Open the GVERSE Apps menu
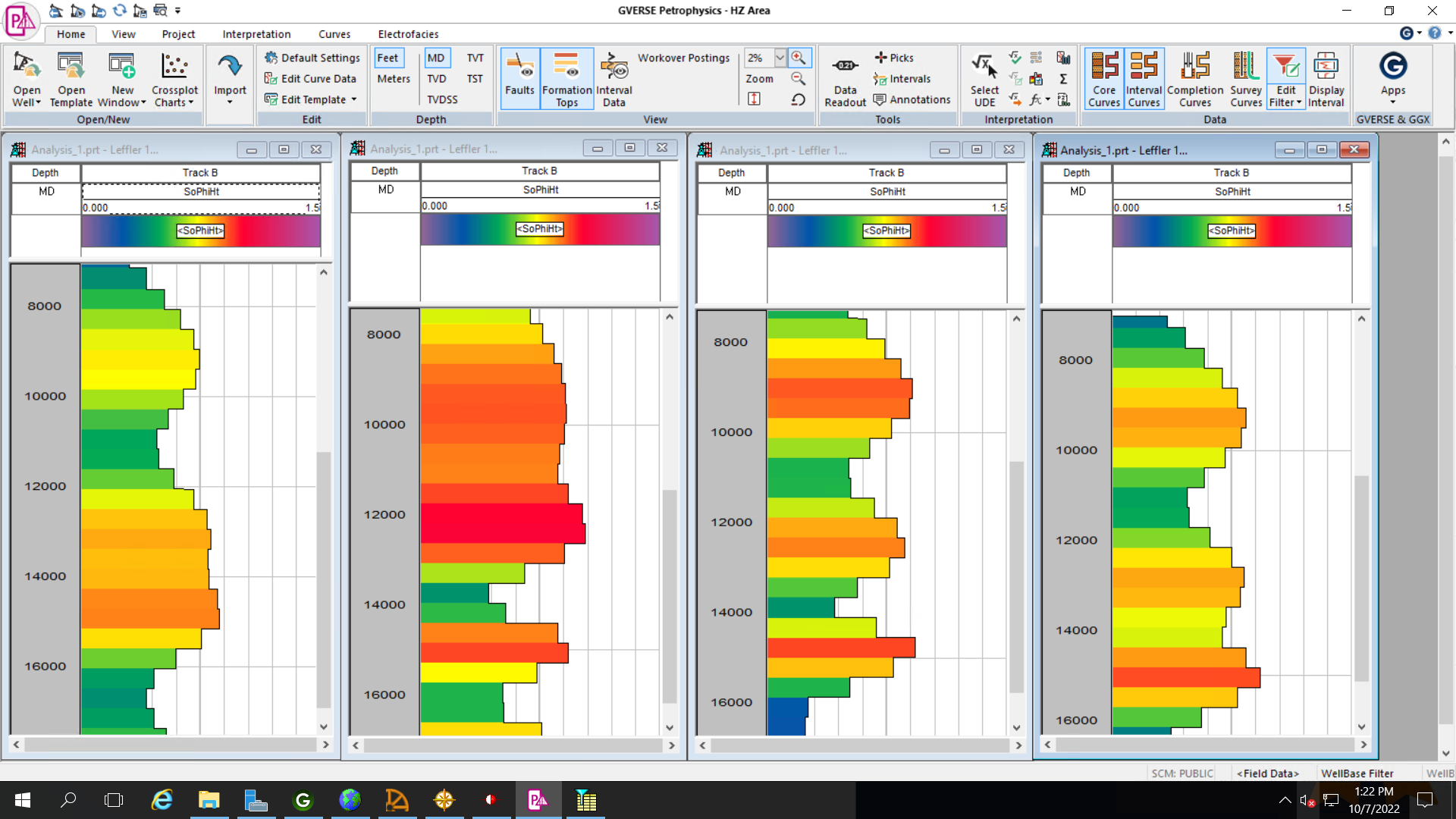This screenshot has width=1456, height=819. (1392, 79)
